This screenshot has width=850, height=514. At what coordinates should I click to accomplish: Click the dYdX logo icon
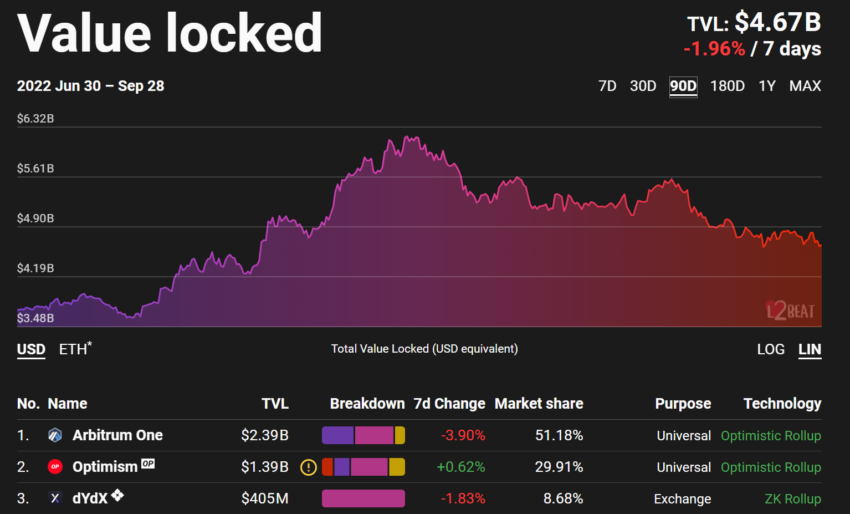(55, 498)
